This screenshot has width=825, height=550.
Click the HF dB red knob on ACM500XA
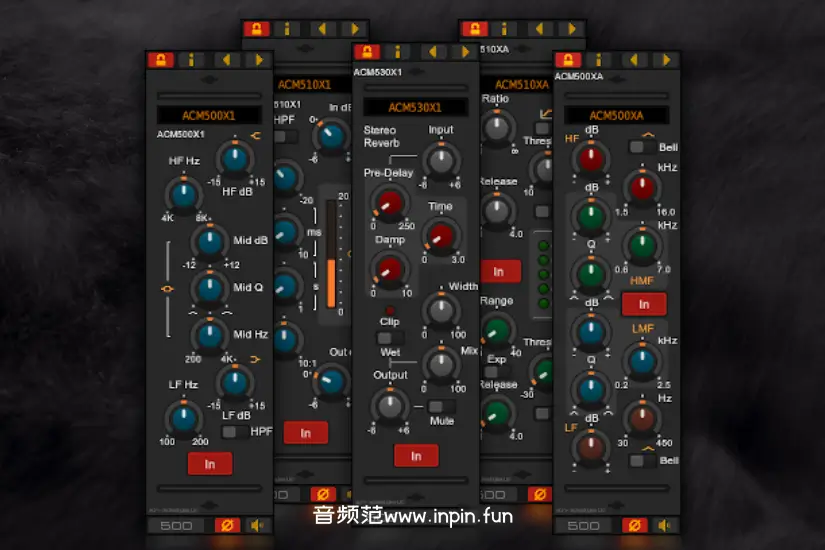coord(591,159)
